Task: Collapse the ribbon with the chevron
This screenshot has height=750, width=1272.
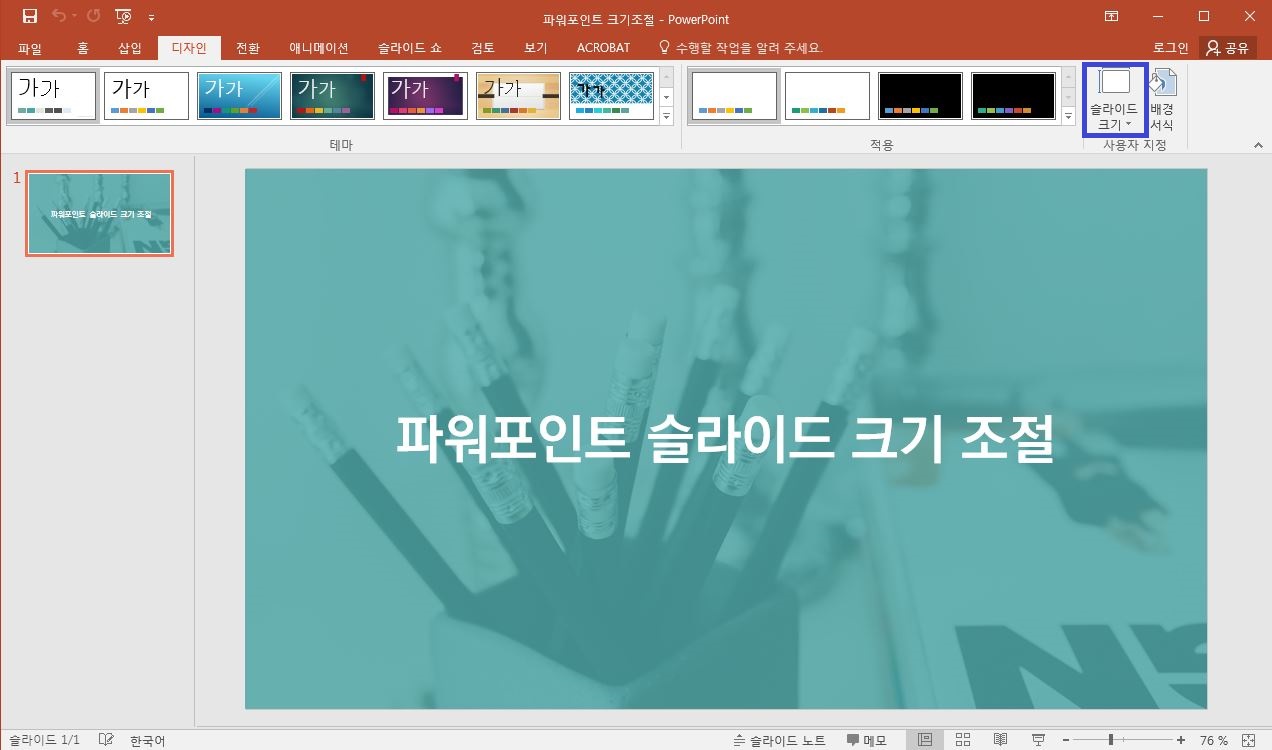Action: tap(1259, 146)
